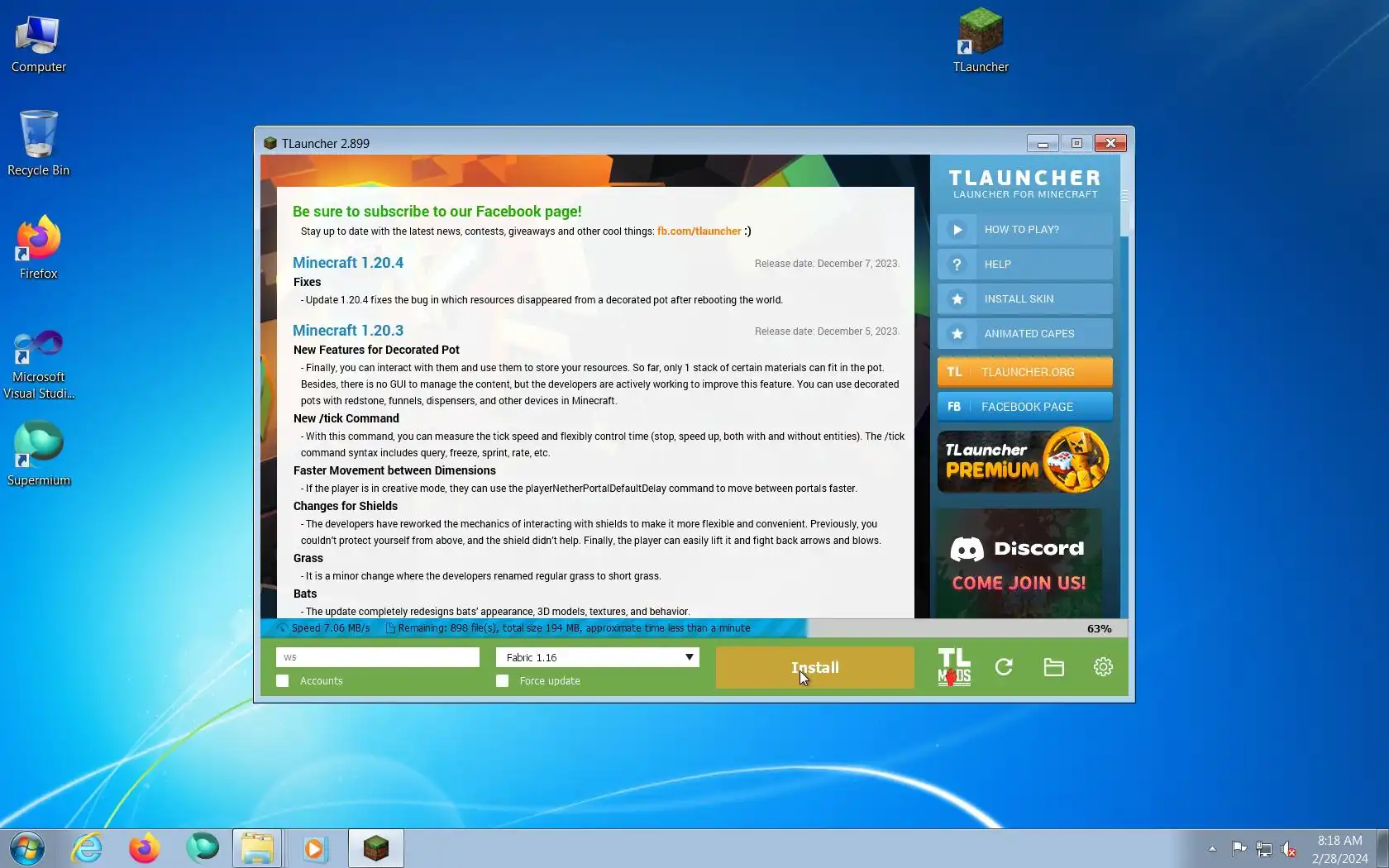Click the FB icon on Facebook Page button
Image resolution: width=1389 pixels, height=868 pixels.
[x=954, y=407]
